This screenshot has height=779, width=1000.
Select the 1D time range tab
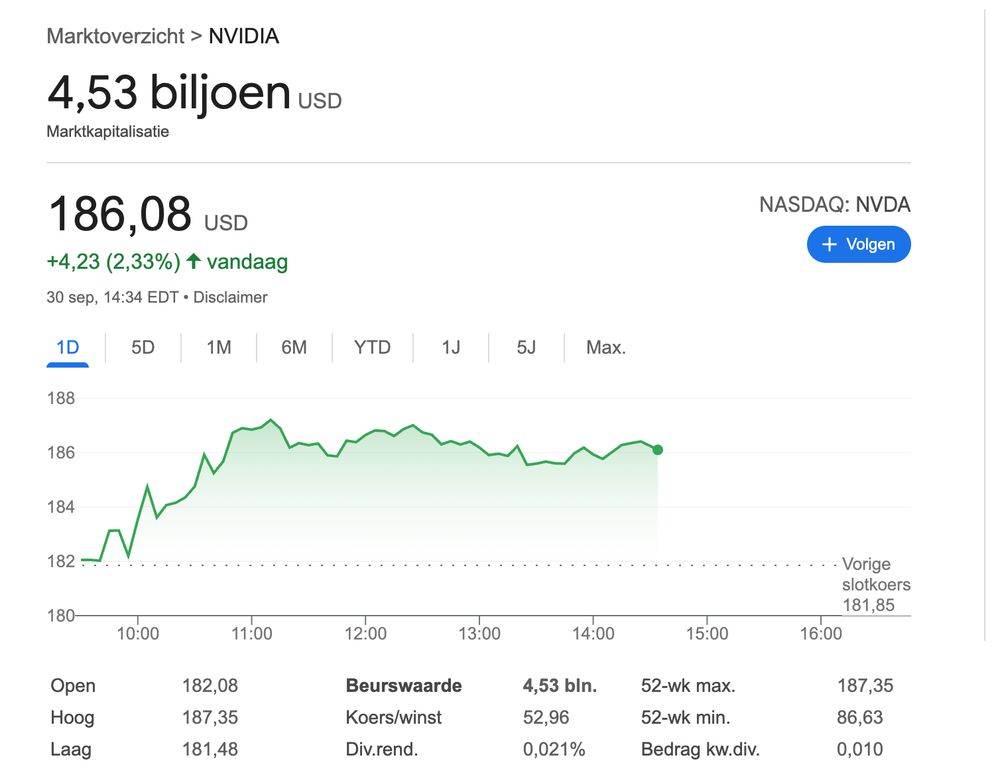coord(67,348)
